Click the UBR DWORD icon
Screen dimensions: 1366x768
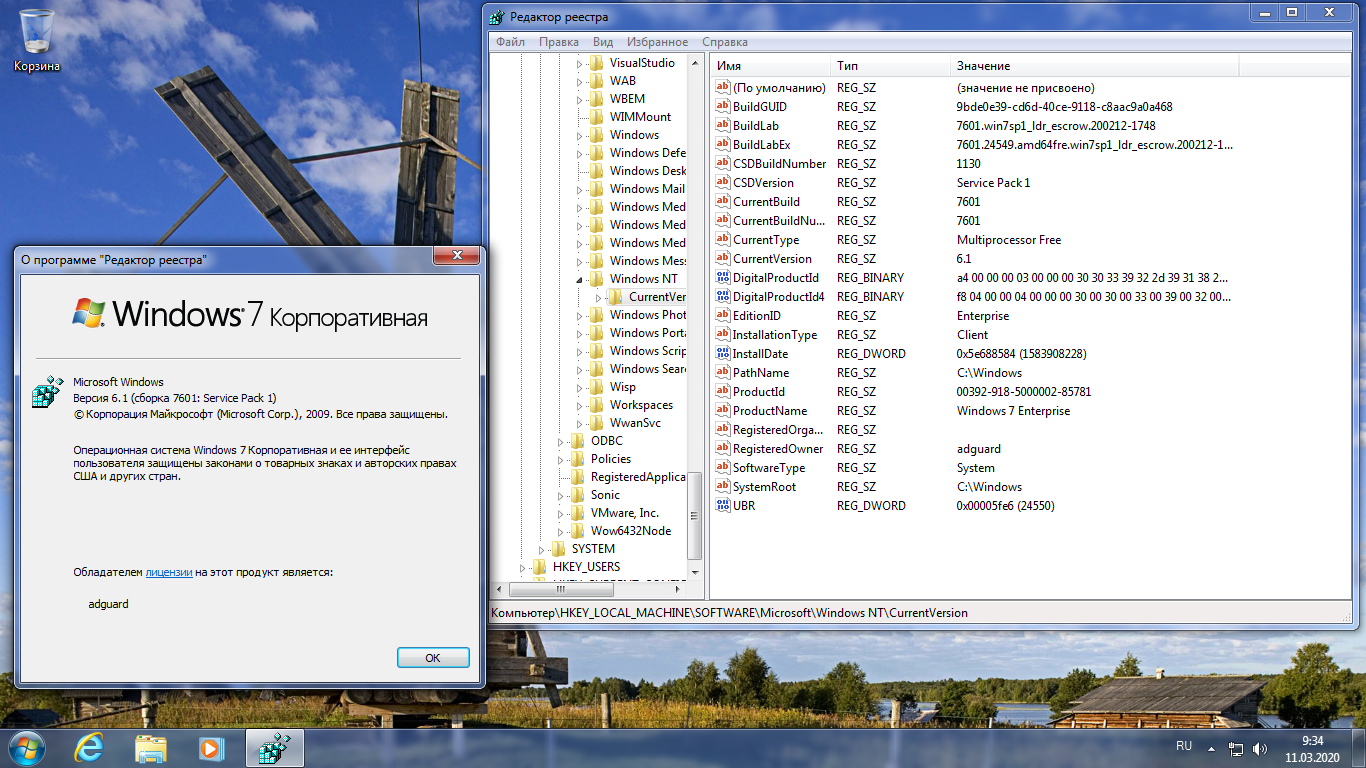click(x=724, y=506)
